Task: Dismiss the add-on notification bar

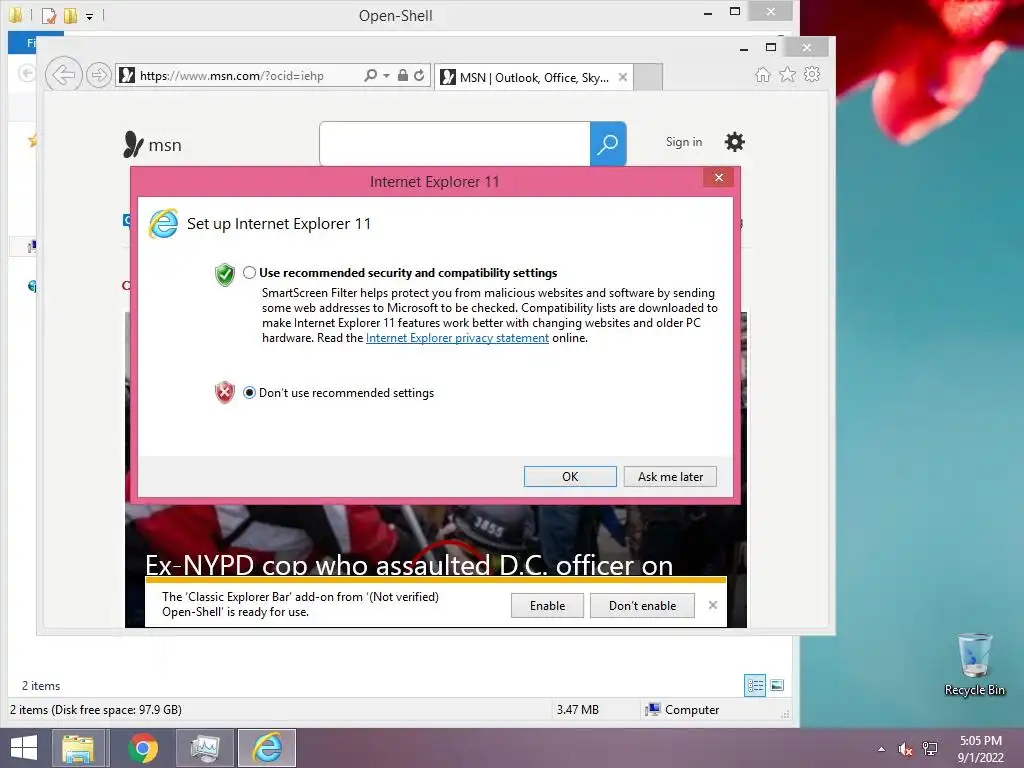Action: point(712,605)
